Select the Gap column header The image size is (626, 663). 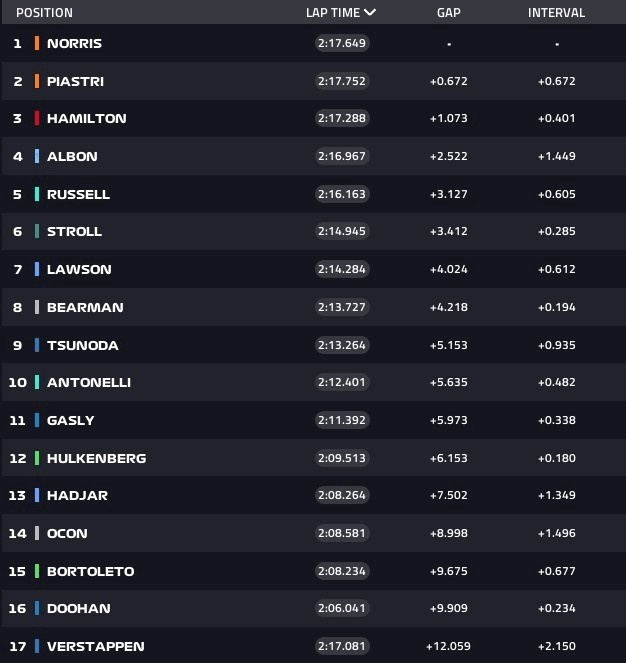(449, 13)
